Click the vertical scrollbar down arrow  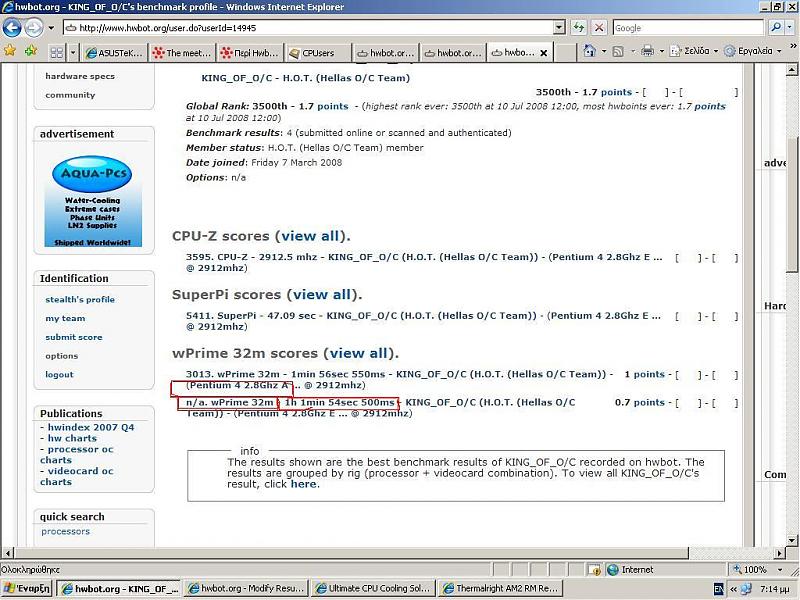click(792, 540)
